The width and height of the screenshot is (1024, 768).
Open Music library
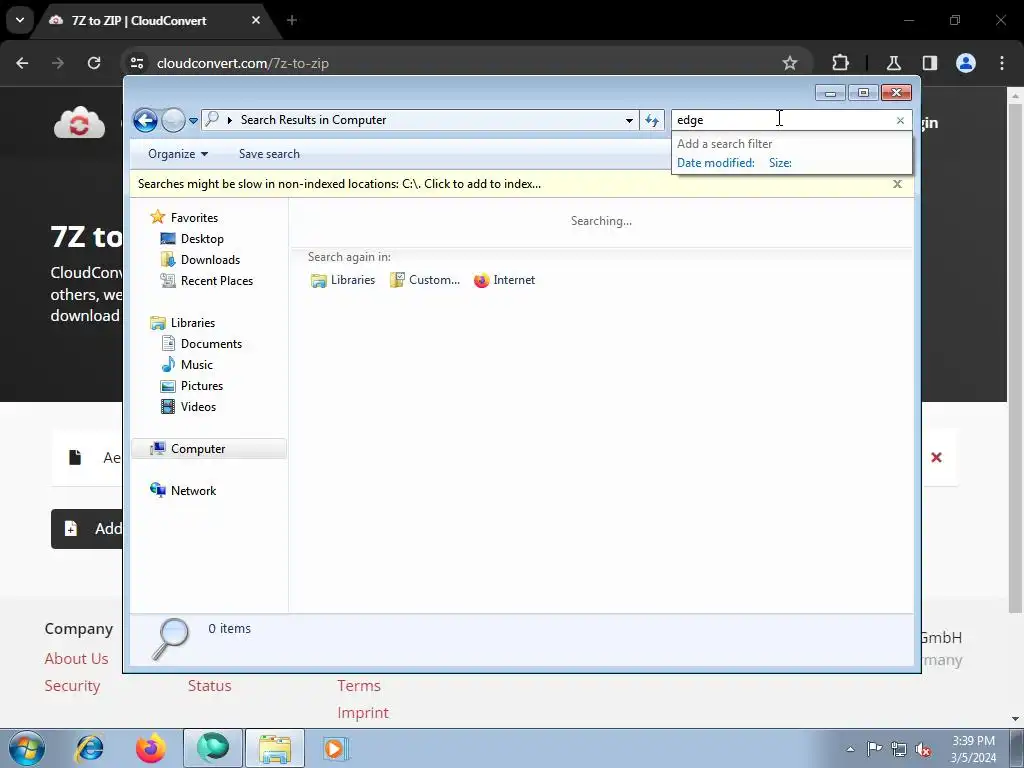click(x=187, y=365)
